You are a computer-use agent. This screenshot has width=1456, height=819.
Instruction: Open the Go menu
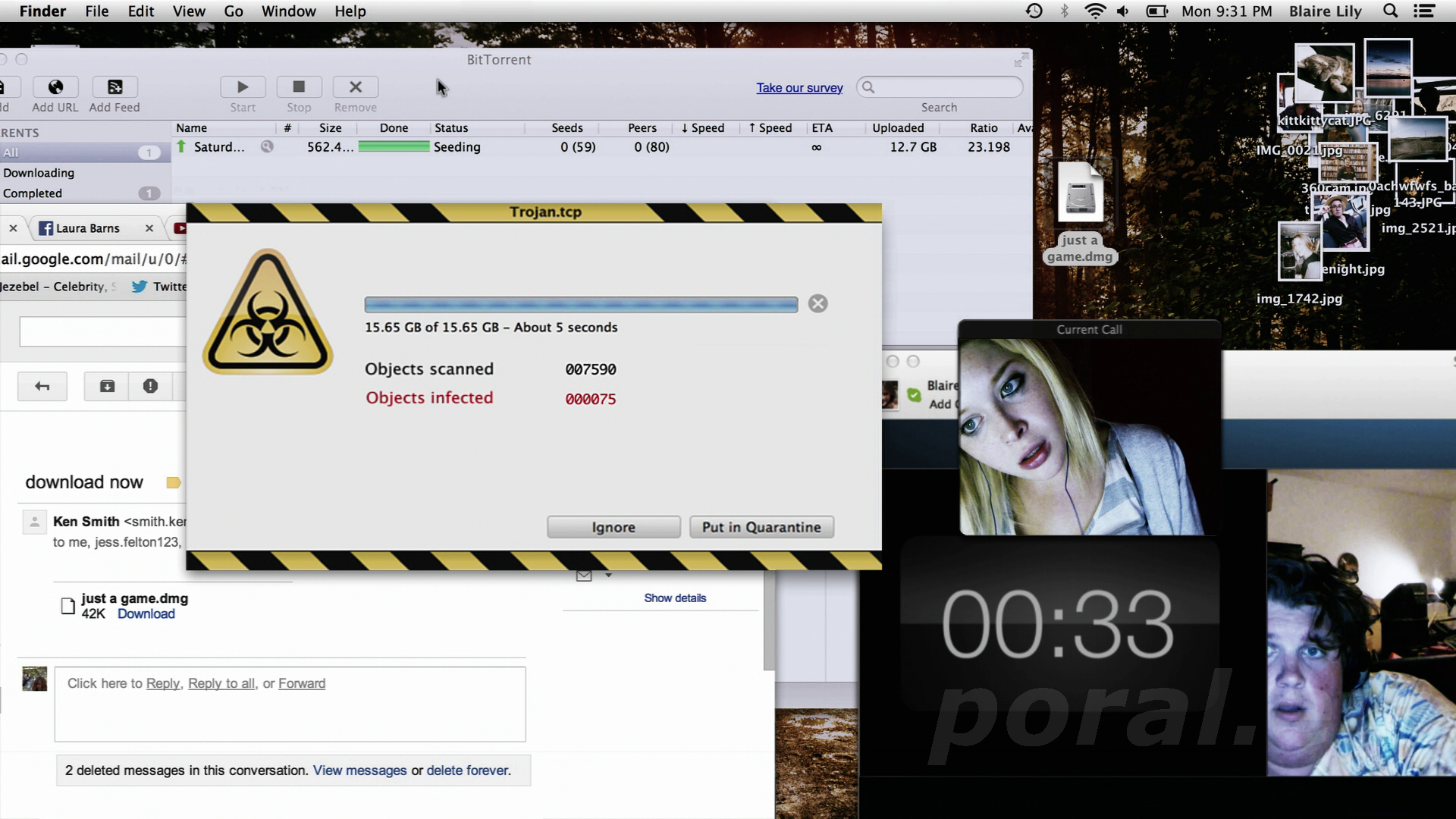point(234,11)
